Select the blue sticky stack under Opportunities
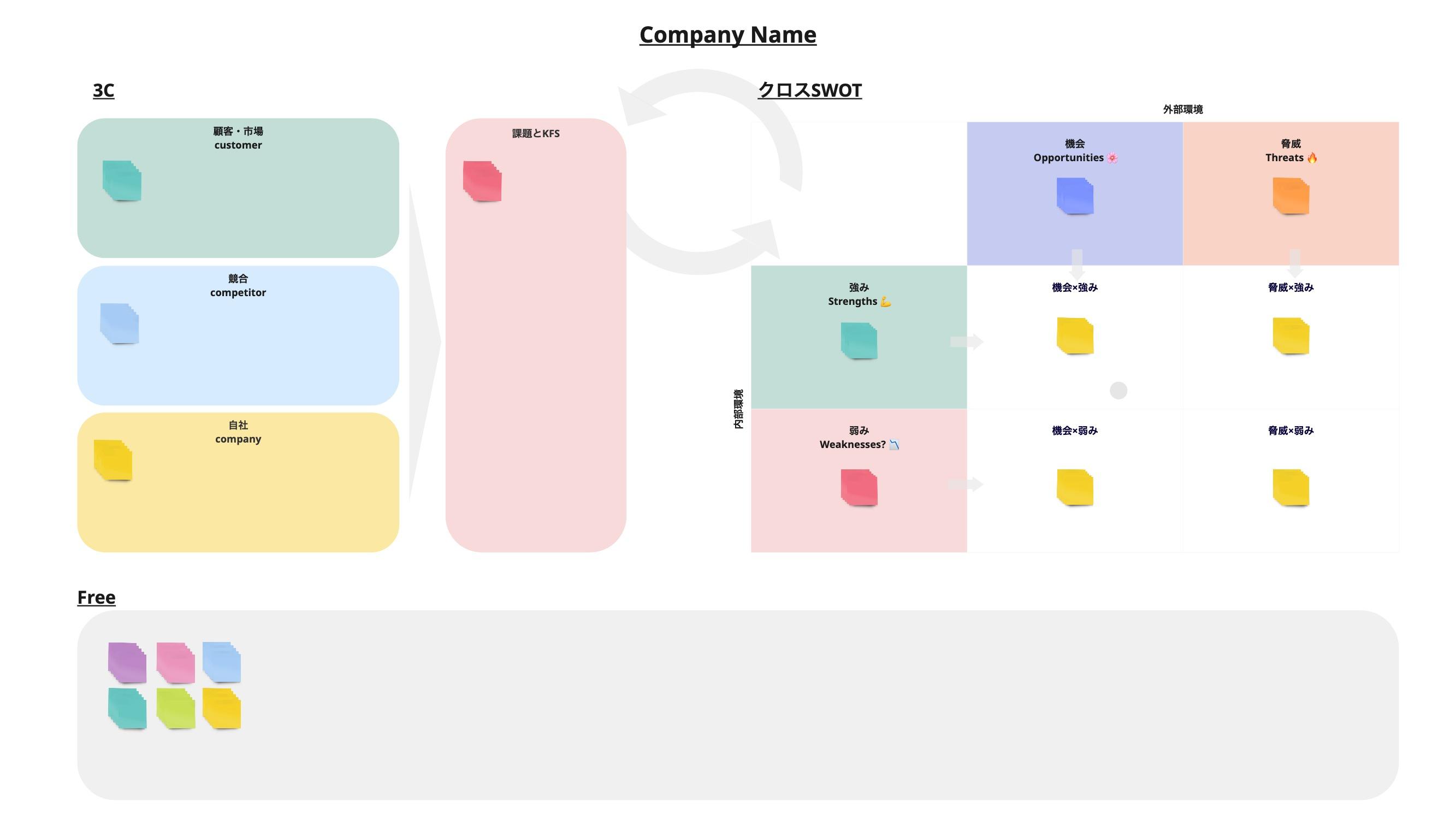 click(x=1075, y=196)
